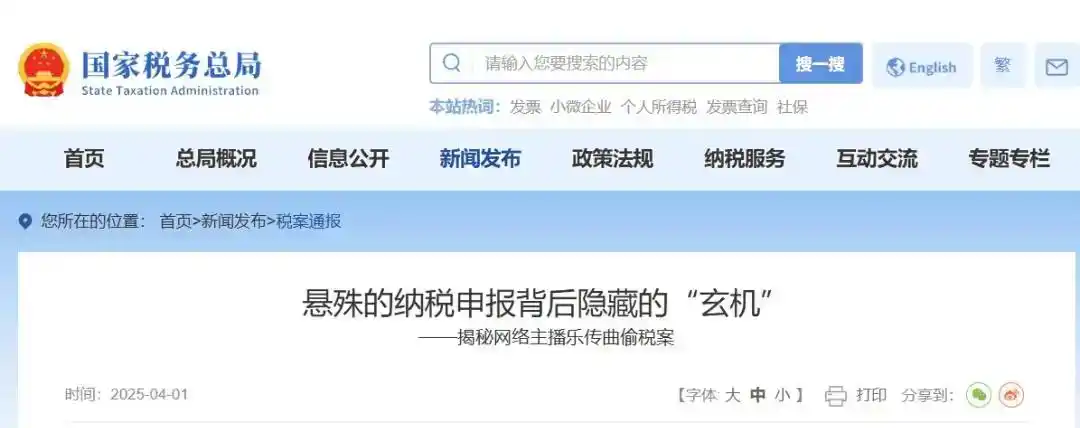This screenshot has width=1080, height=428.
Task: Set font size to 大
Action: [x=733, y=395]
